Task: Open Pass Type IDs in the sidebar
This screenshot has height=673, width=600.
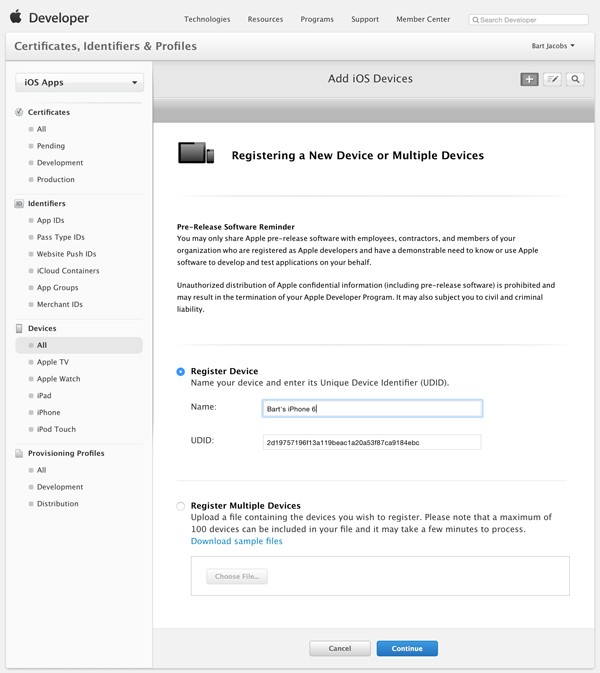Action: pos(61,237)
